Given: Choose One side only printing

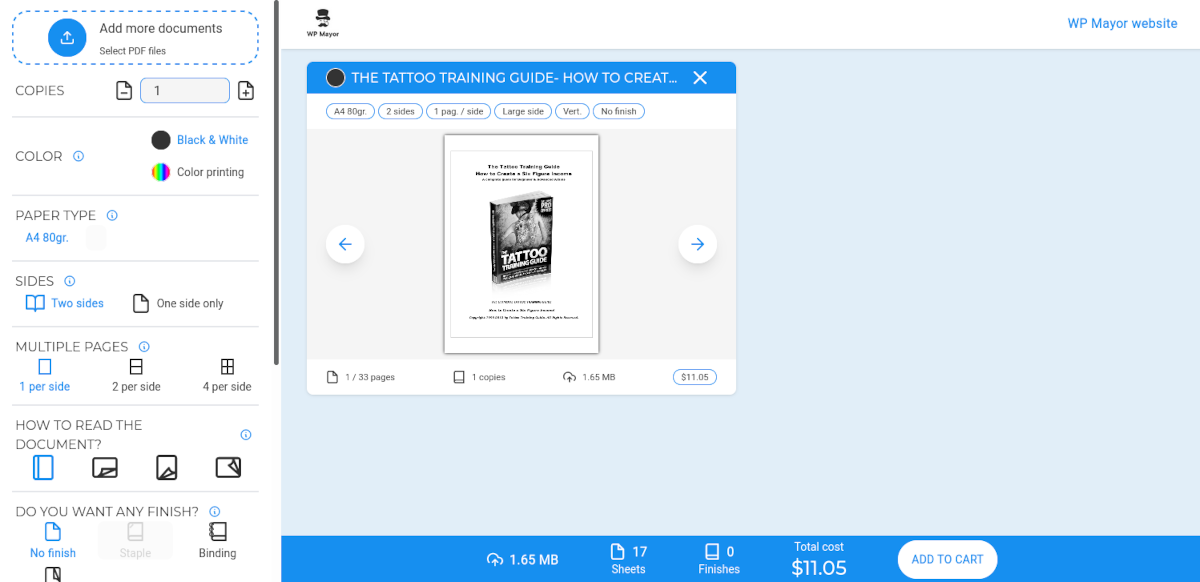Looking at the screenshot, I should (x=178, y=303).
